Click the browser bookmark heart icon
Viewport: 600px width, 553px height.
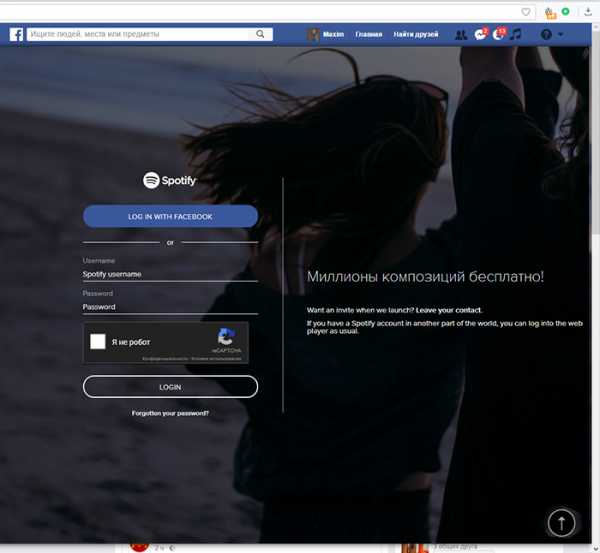[x=526, y=12]
